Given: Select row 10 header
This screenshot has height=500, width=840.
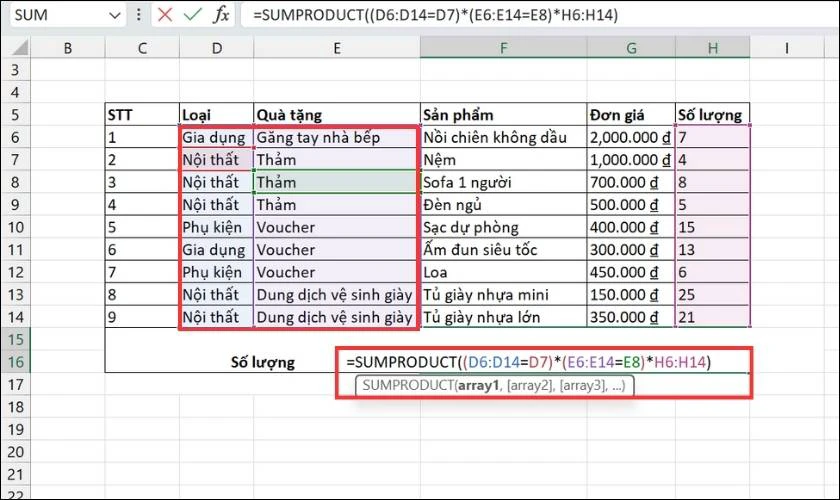Looking at the screenshot, I should click(x=15, y=227).
